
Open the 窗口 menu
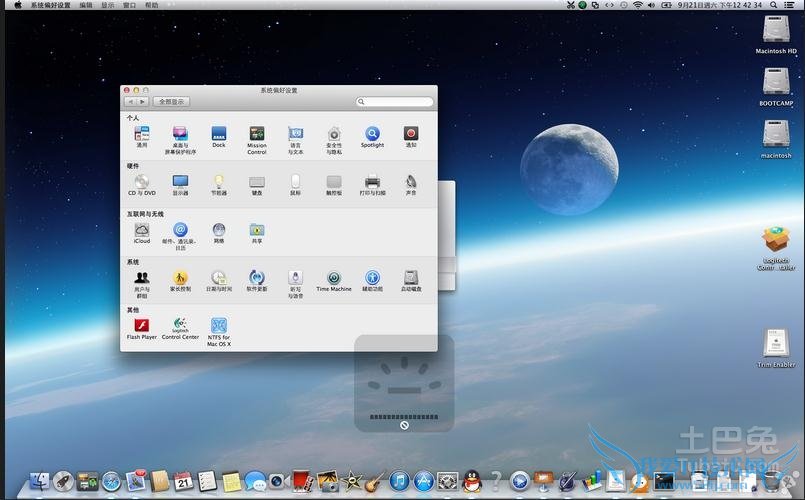129,5
